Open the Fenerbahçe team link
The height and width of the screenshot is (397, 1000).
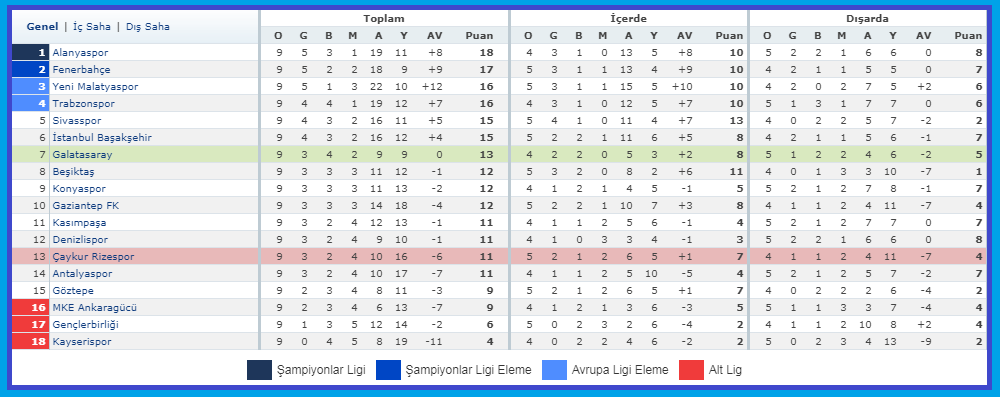click(81, 70)
